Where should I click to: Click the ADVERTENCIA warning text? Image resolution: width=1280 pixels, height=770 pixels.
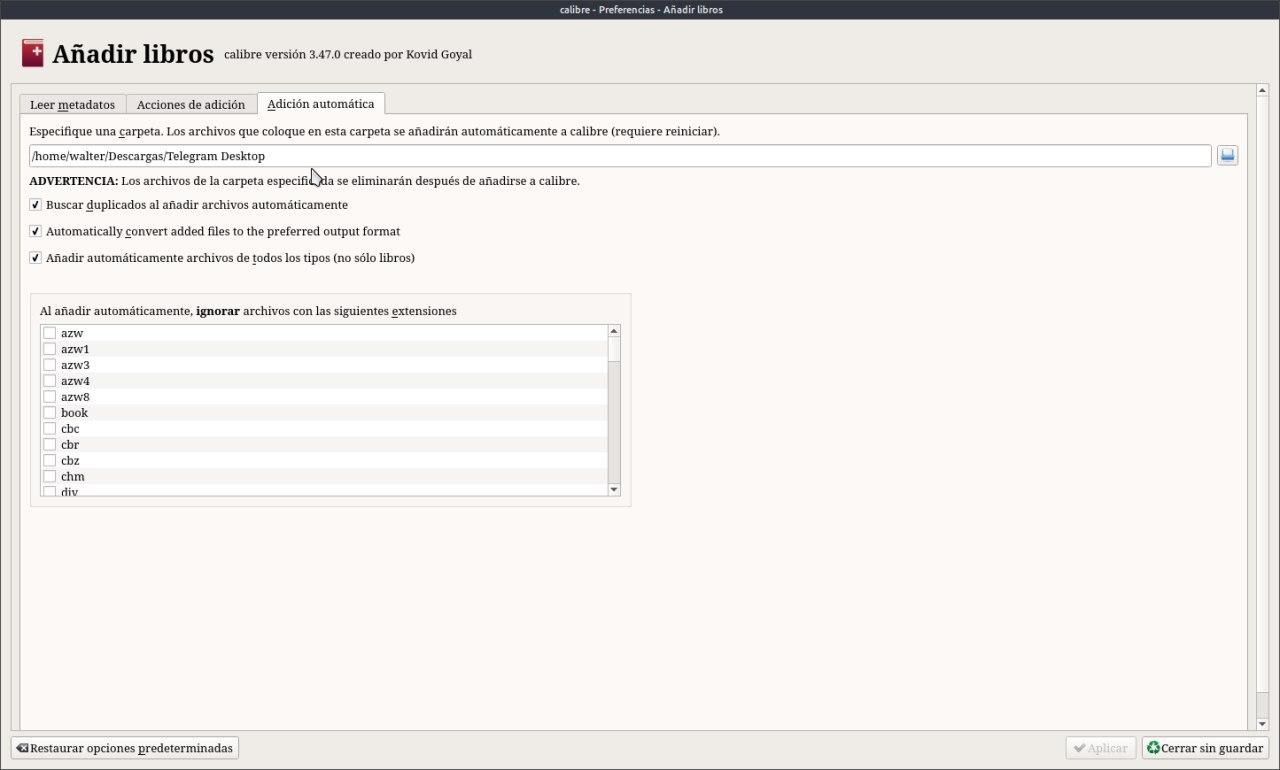pos(304,181)
